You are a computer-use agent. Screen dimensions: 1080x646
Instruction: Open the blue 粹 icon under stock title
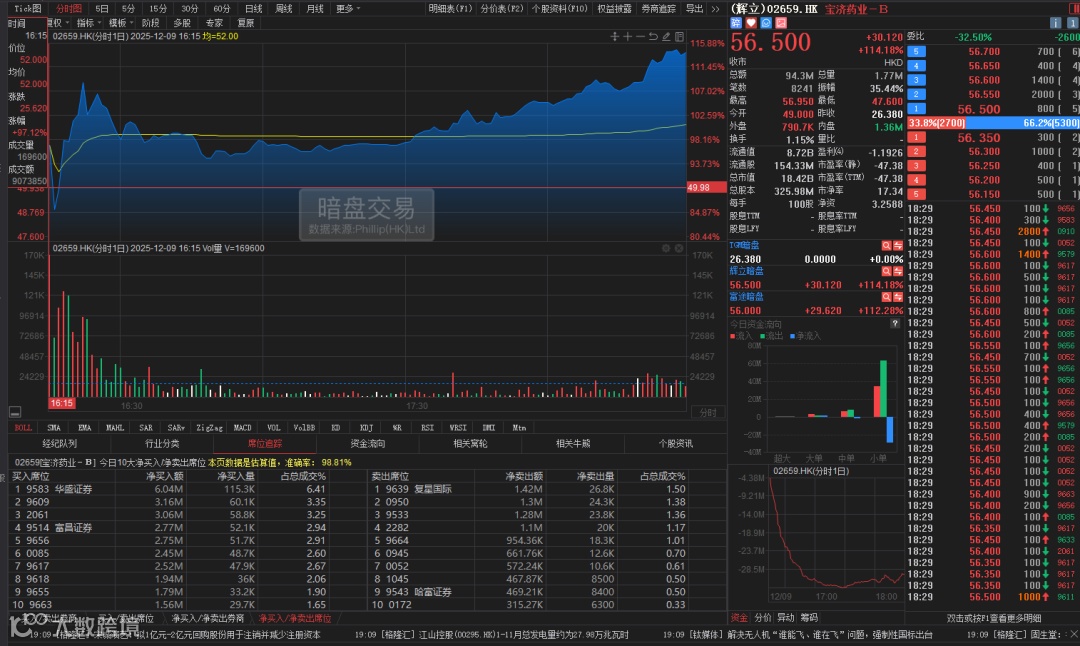pos(736,23)
